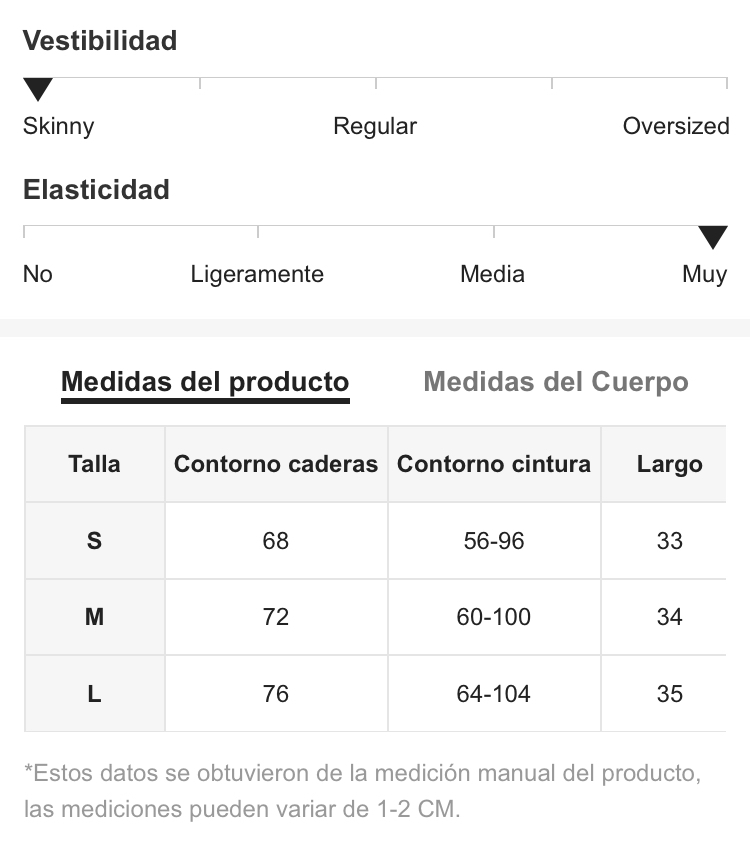
Task: Switch to Medidas del producto tab
Action: click(x=205, y=384)
